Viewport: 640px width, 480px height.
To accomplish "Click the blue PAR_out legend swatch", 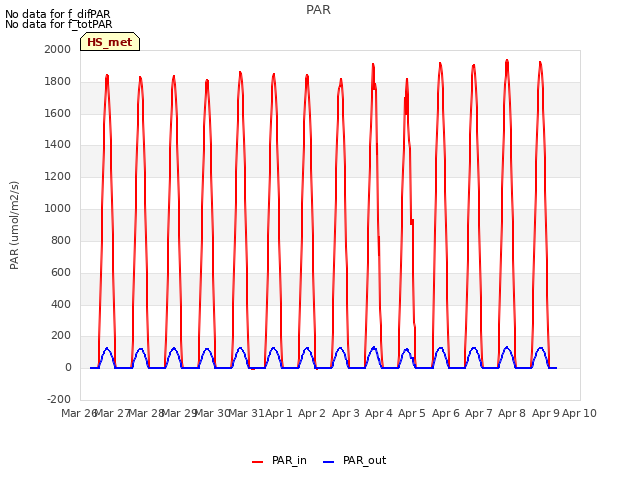I will point(329,462).
